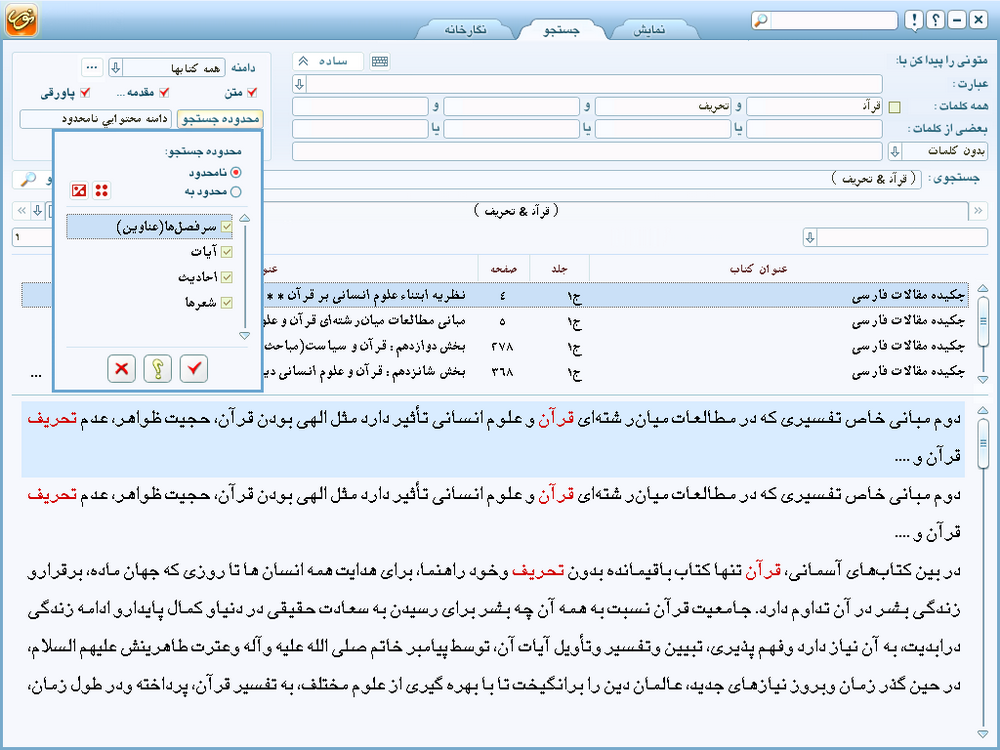1000x750 pixels.
Task: Select the نامحدود radio button
Action: (x=236, y=172)
